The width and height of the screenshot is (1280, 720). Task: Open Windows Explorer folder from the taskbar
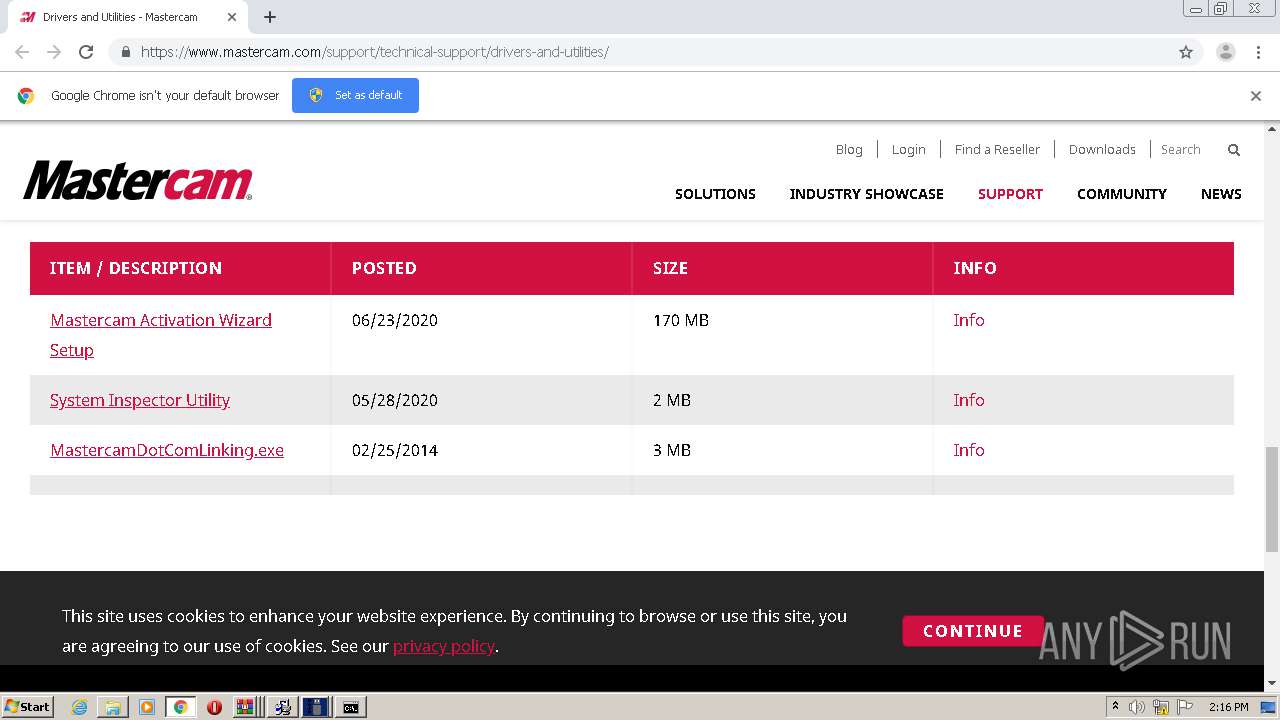pos(113,707)
